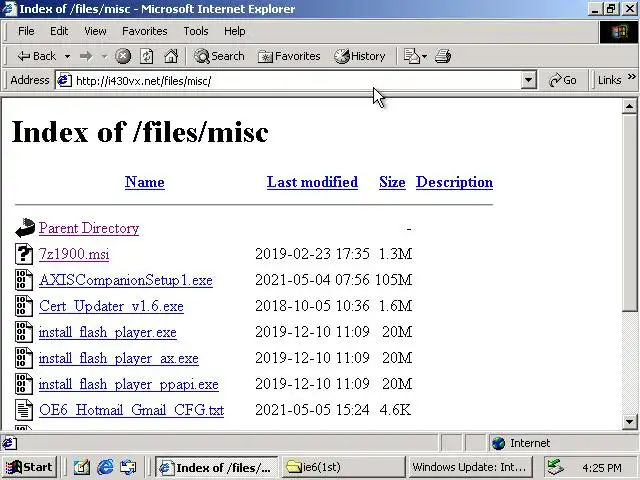Click the unknown-file icon beside 7z1900.msi
Screen dimensions: 640x480
coord(24,254)
